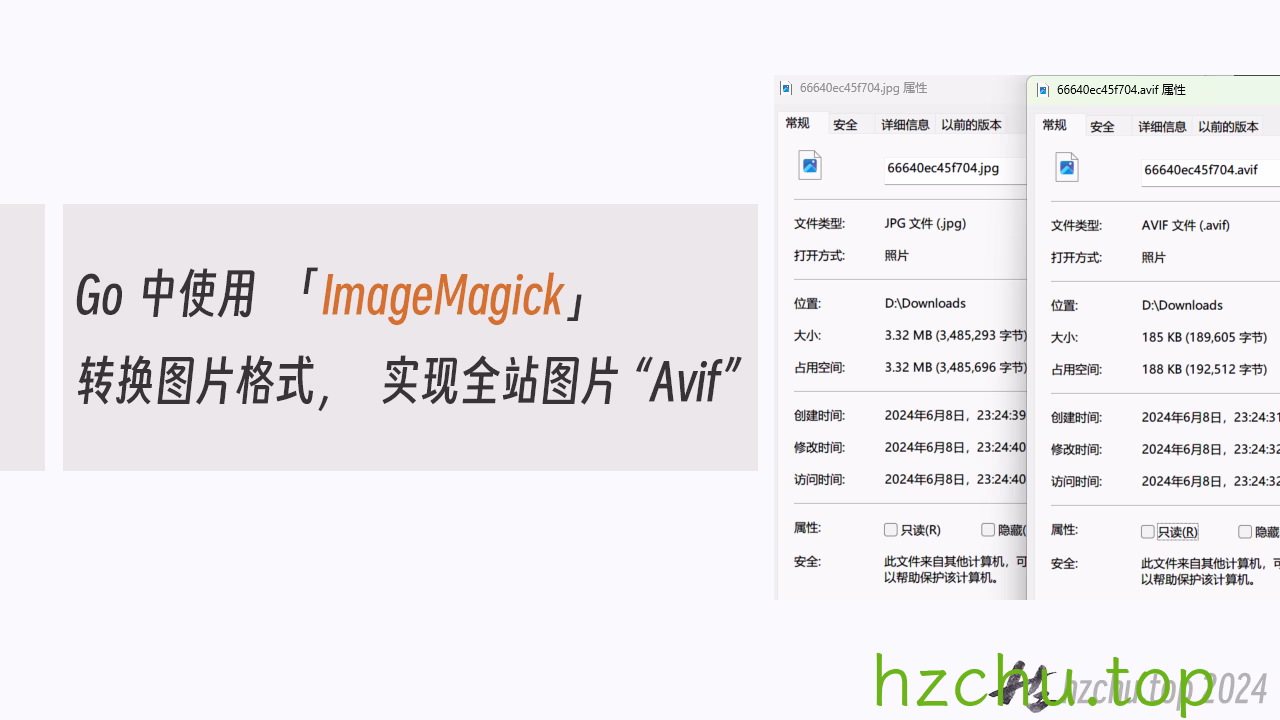Open 以前的版本 tab in jpg properties window

tap(971, 125)
